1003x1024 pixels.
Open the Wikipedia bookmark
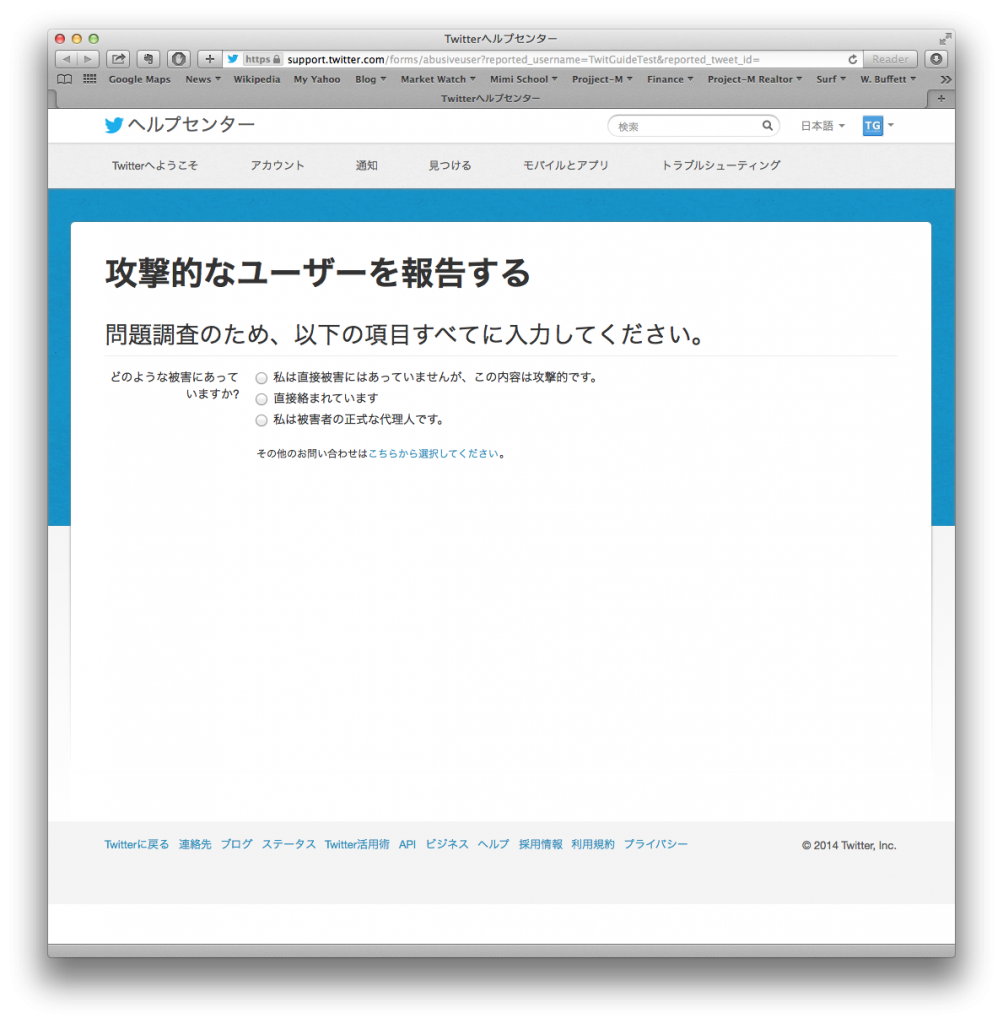(x=257, y=79)
